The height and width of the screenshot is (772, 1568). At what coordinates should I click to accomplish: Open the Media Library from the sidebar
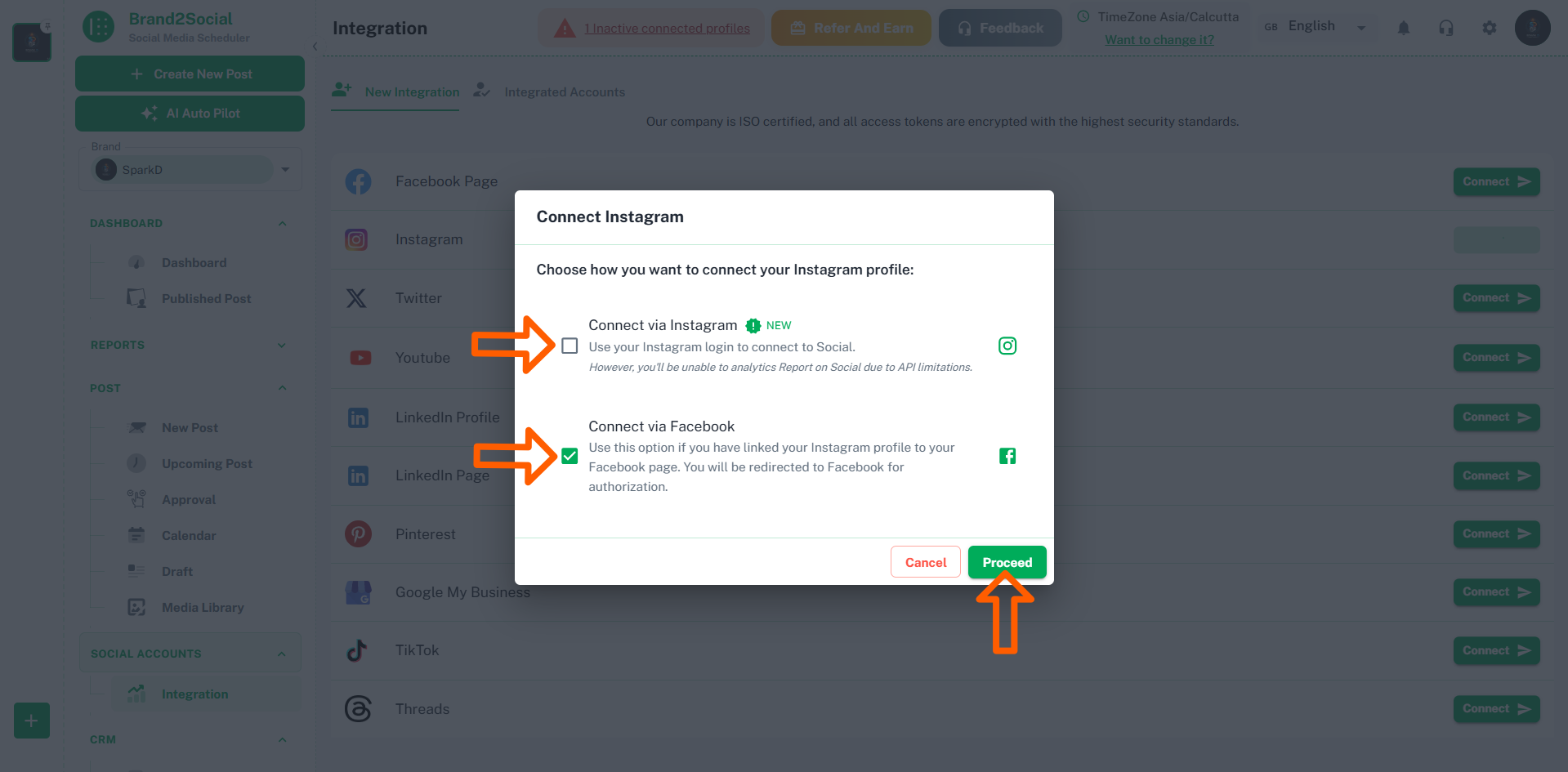coord(202,607)
